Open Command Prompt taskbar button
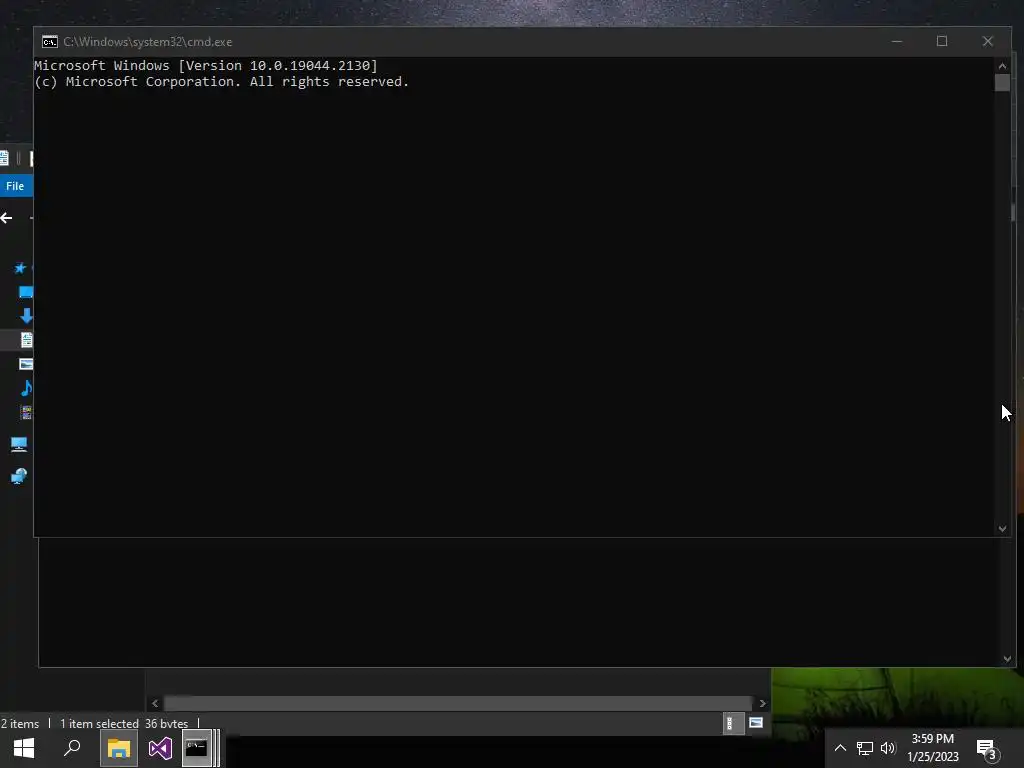1024x768 pixels. pyautogui.click(x=199, y=748)
